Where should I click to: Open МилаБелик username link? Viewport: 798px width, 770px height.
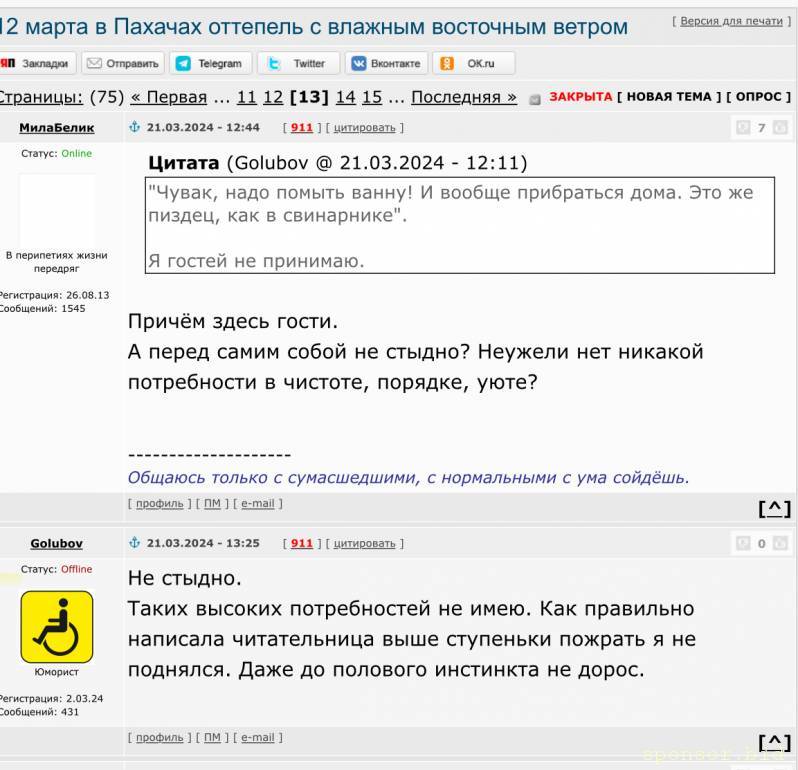(x=56, y=127)
